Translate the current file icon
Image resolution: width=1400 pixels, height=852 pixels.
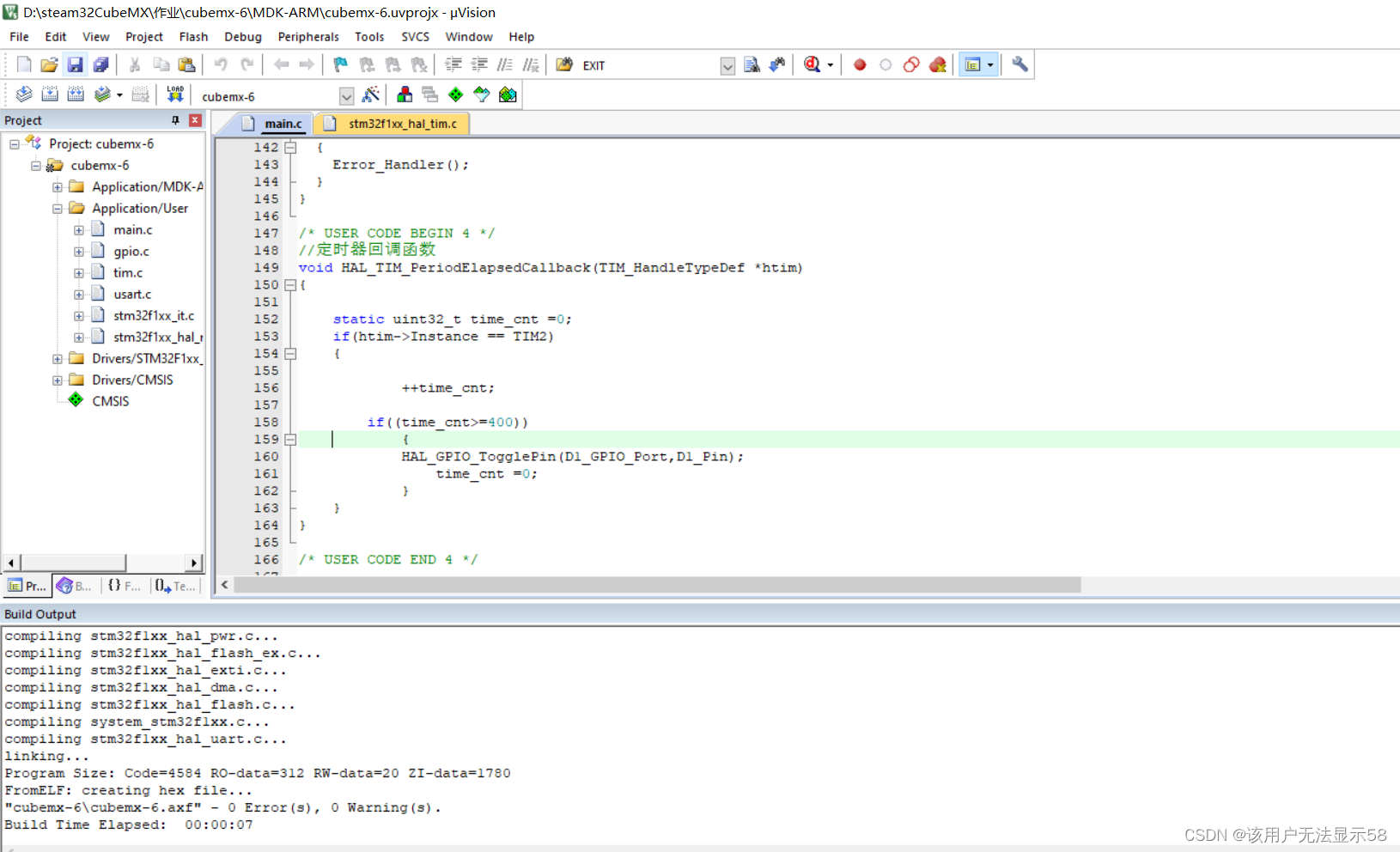(24, 94)
